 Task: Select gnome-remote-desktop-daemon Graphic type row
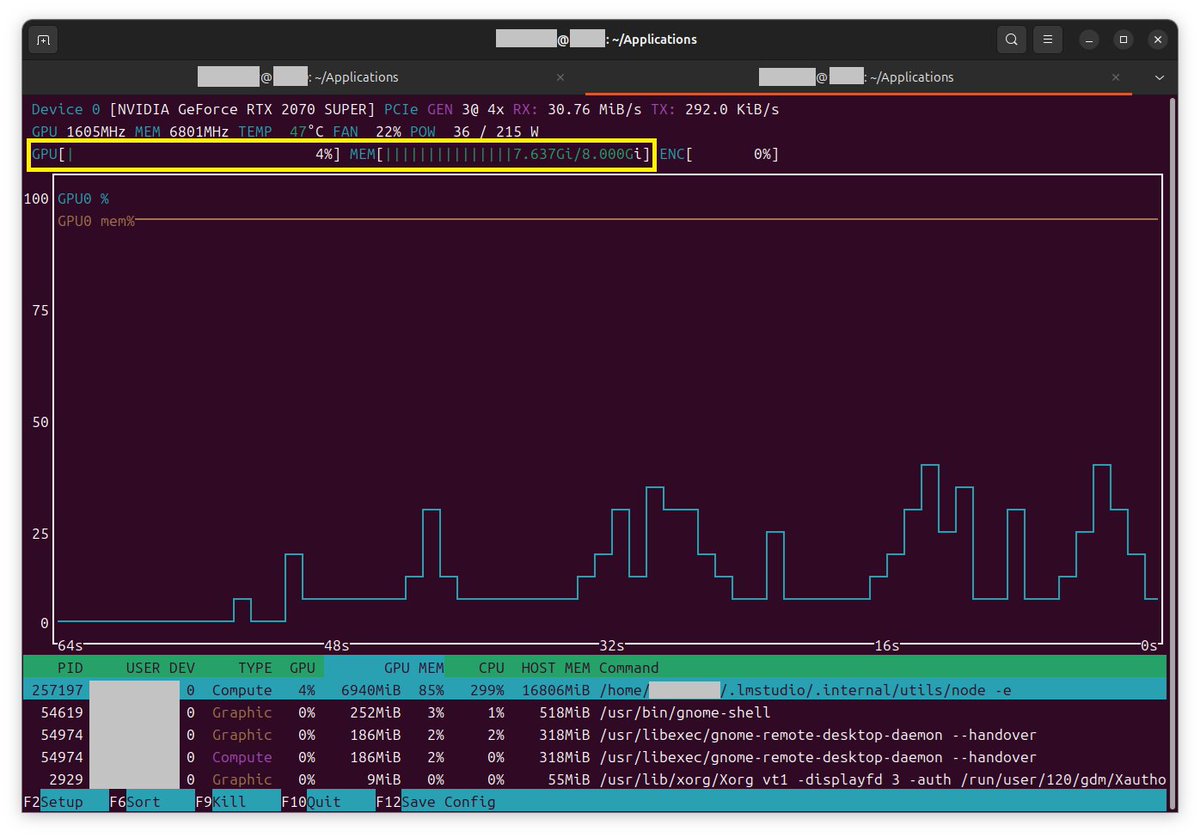594,735
